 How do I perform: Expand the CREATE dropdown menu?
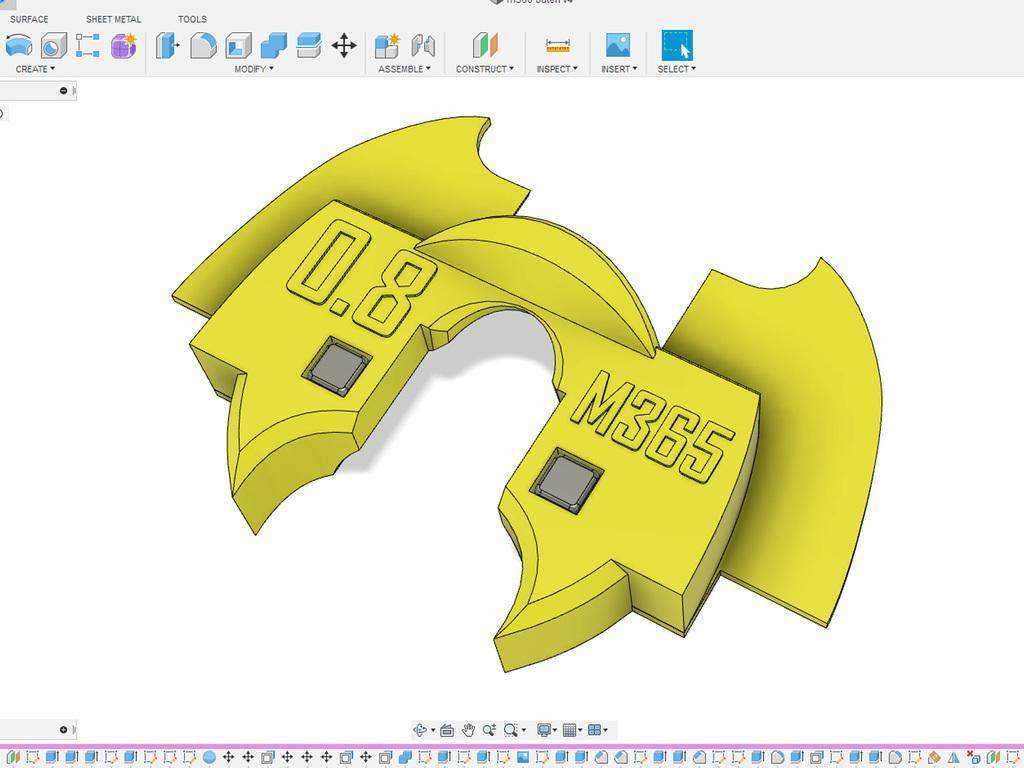point(35,69)
